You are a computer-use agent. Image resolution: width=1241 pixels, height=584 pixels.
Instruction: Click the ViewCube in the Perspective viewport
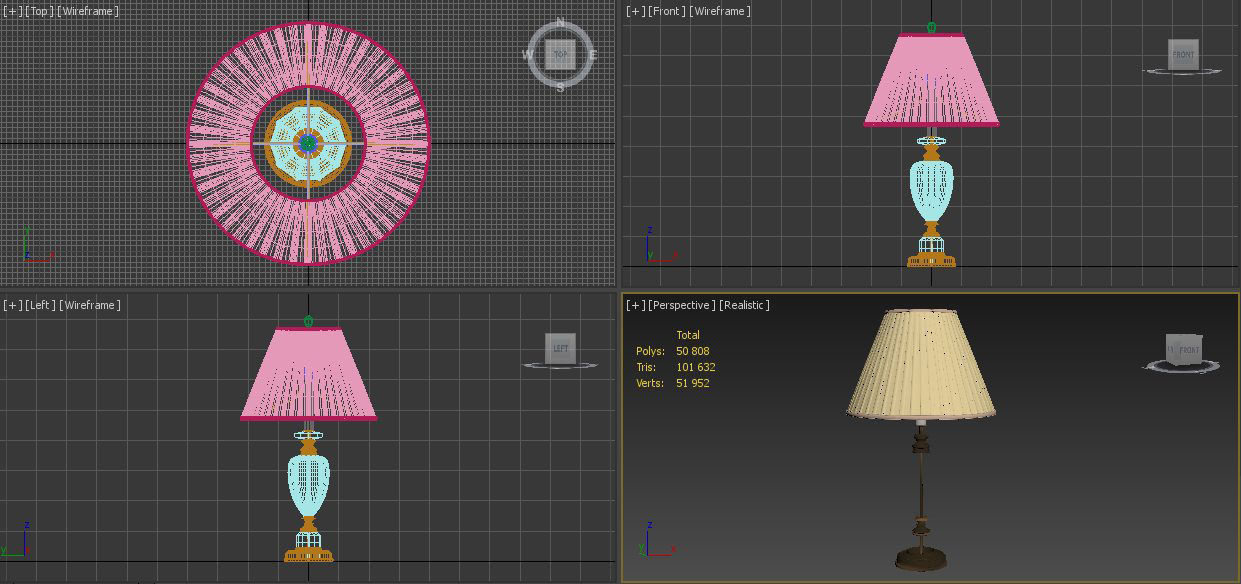1184,349
